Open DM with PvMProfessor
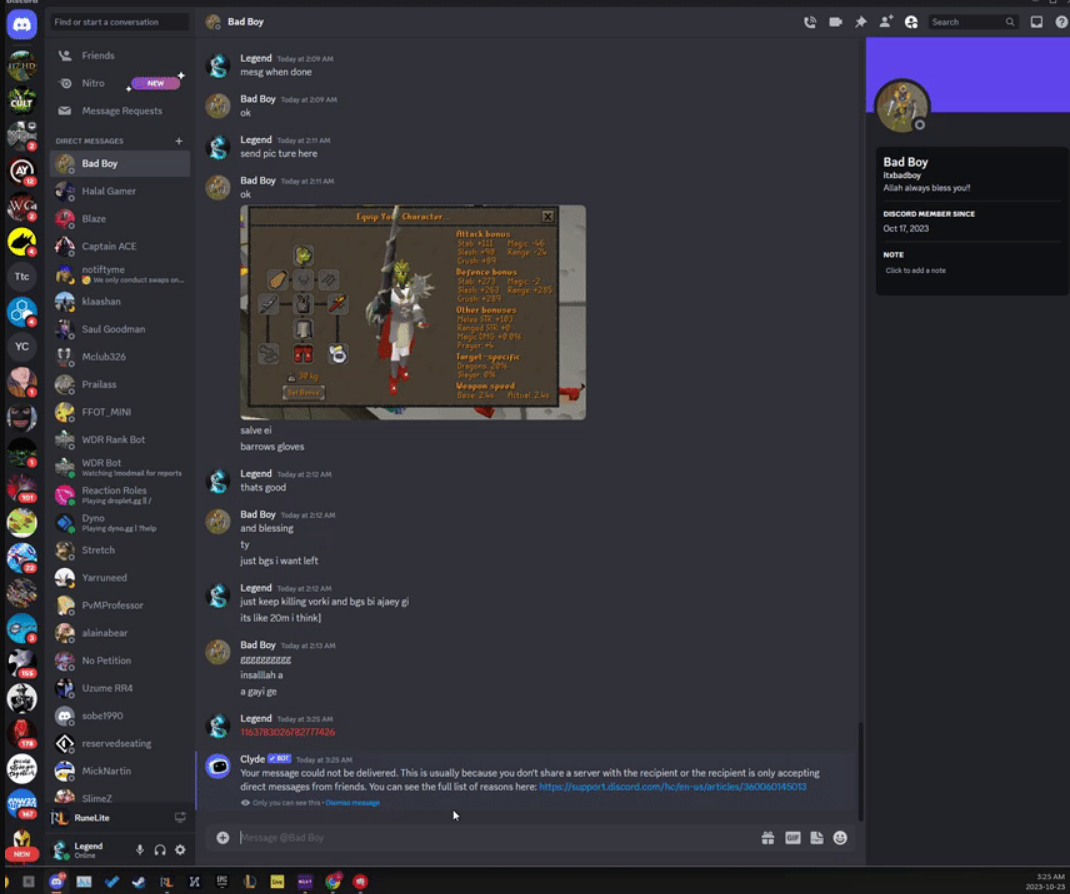The width and height of the screenshot is (1070, 894). pyautogui.click(x=120, y=605)
